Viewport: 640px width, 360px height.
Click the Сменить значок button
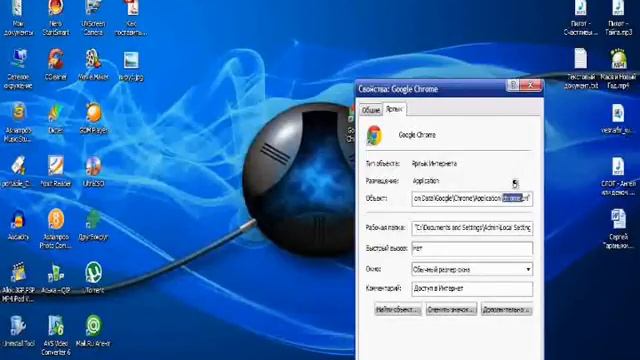451,309
